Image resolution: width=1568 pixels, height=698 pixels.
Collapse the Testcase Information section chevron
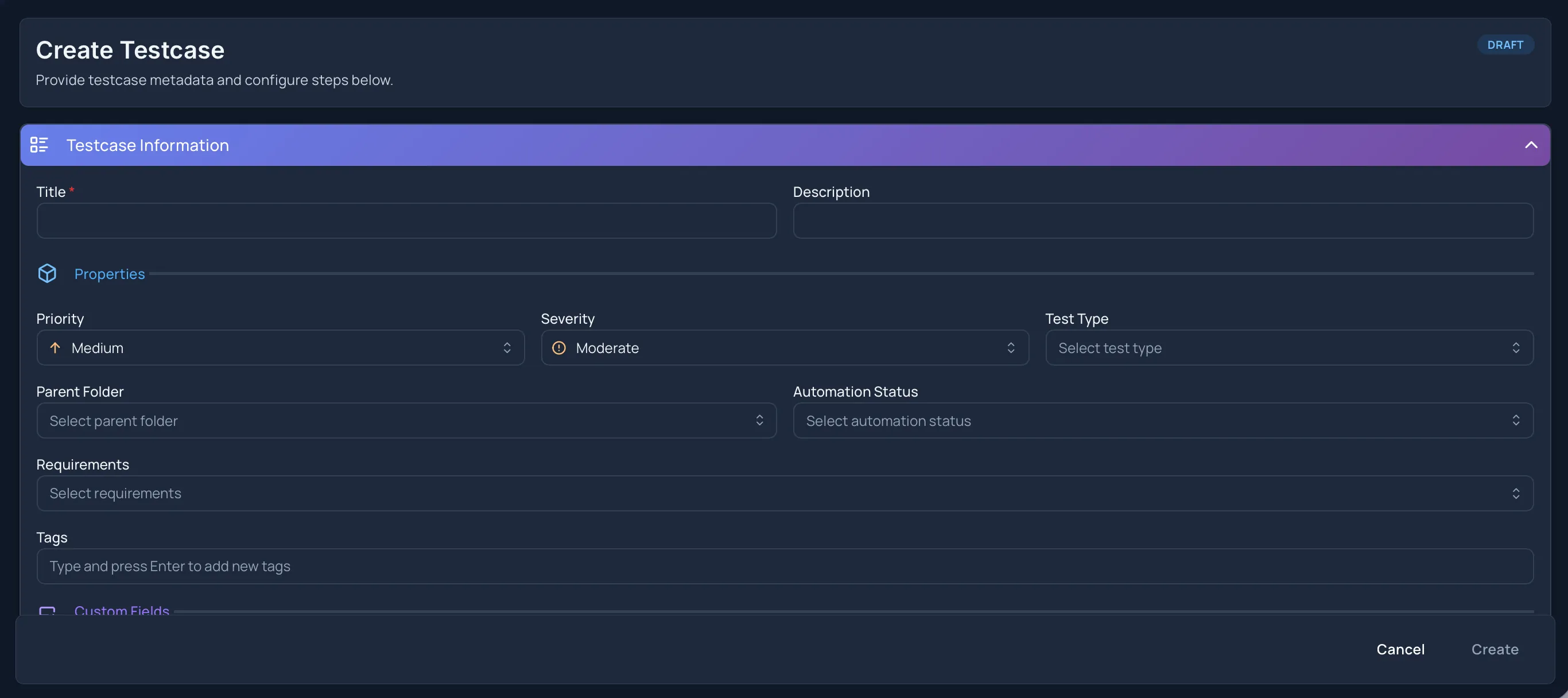1531,145
